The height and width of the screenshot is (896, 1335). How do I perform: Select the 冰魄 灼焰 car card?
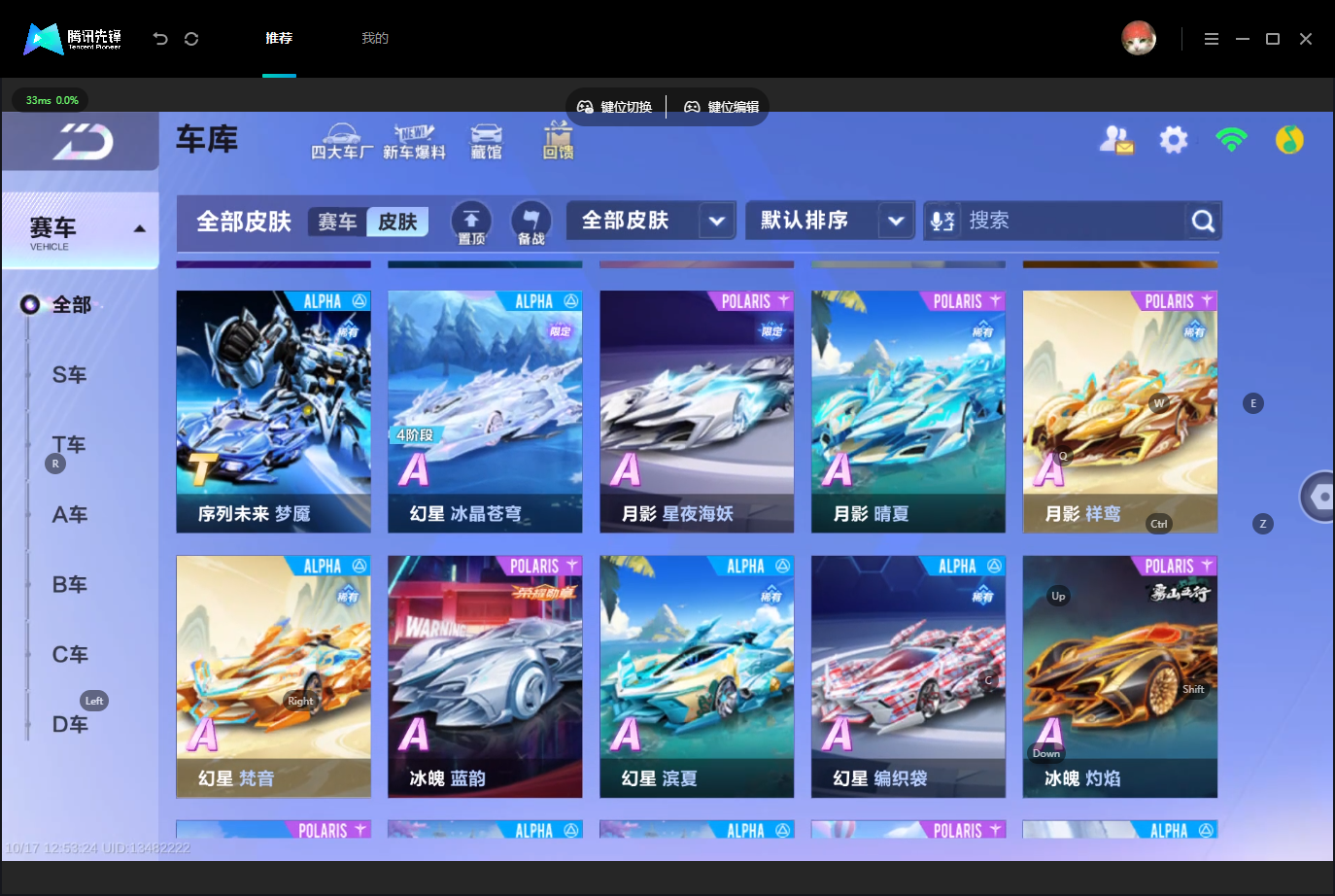point(1120,676)
